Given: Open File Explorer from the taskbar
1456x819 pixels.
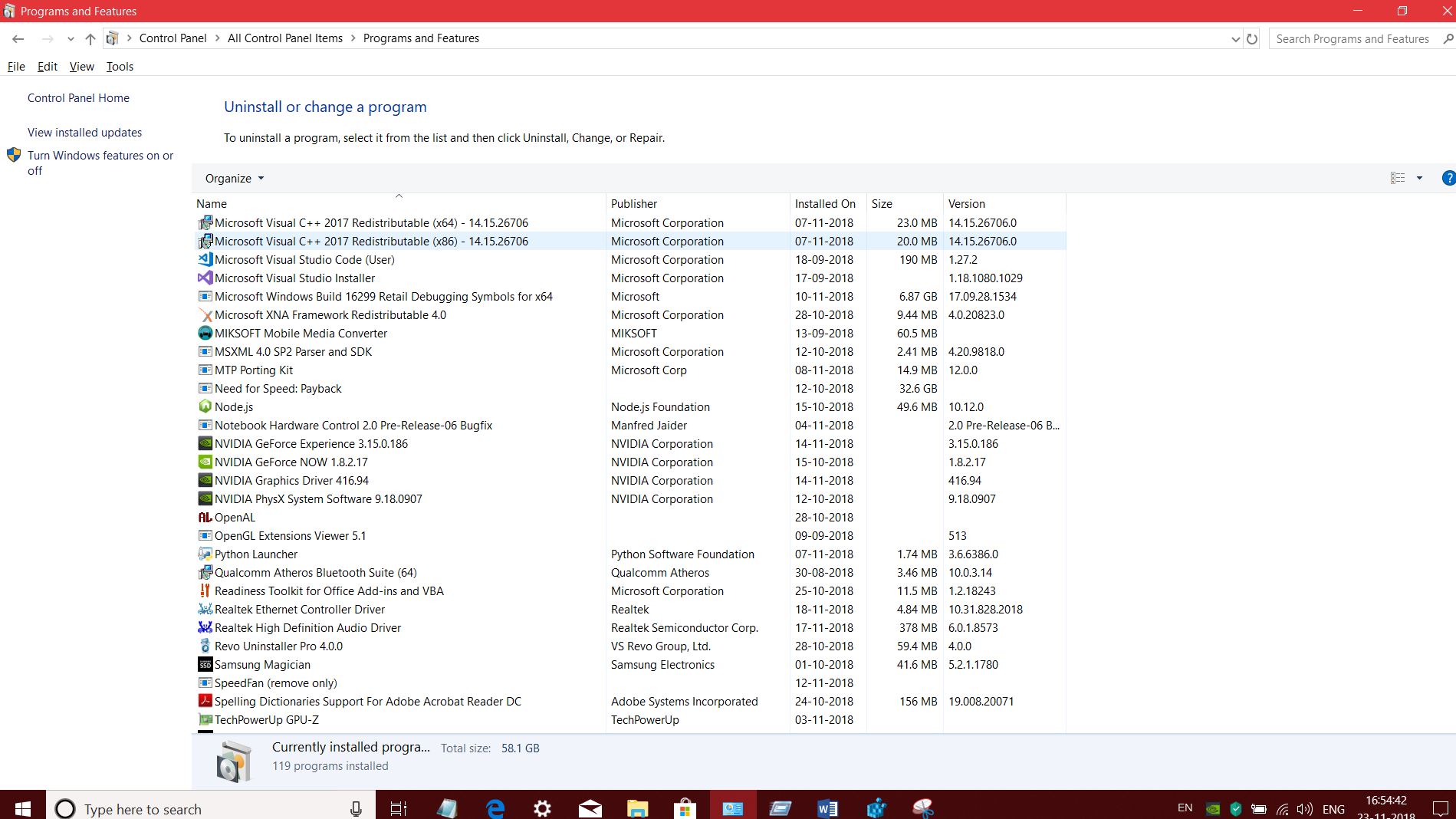Looking at the screenshot, I should point(637,808).
